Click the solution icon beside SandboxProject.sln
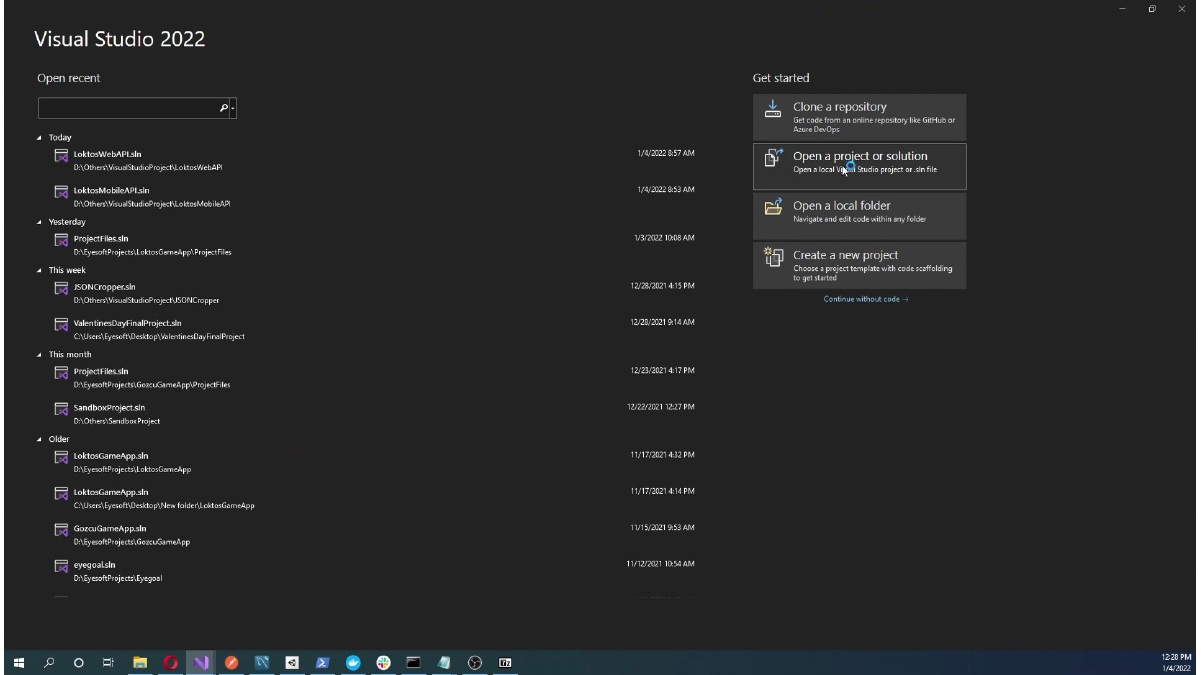This screenshot has height=675, width=1201. click(x=61, y=409)
